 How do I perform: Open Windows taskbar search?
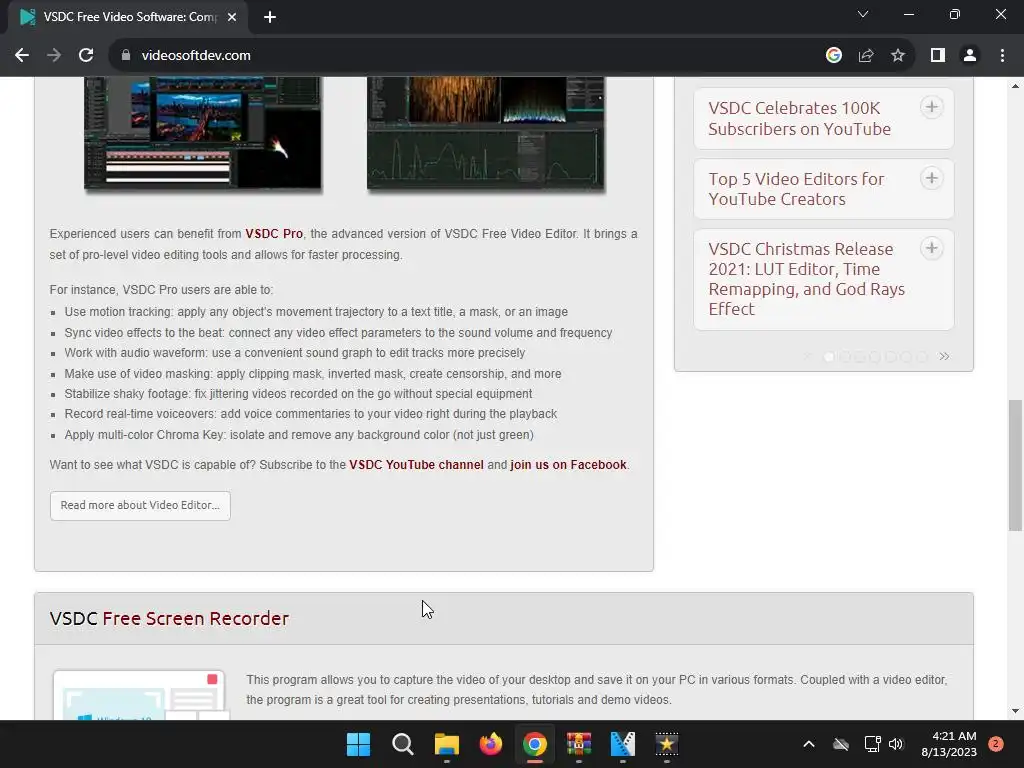point(402,744)
